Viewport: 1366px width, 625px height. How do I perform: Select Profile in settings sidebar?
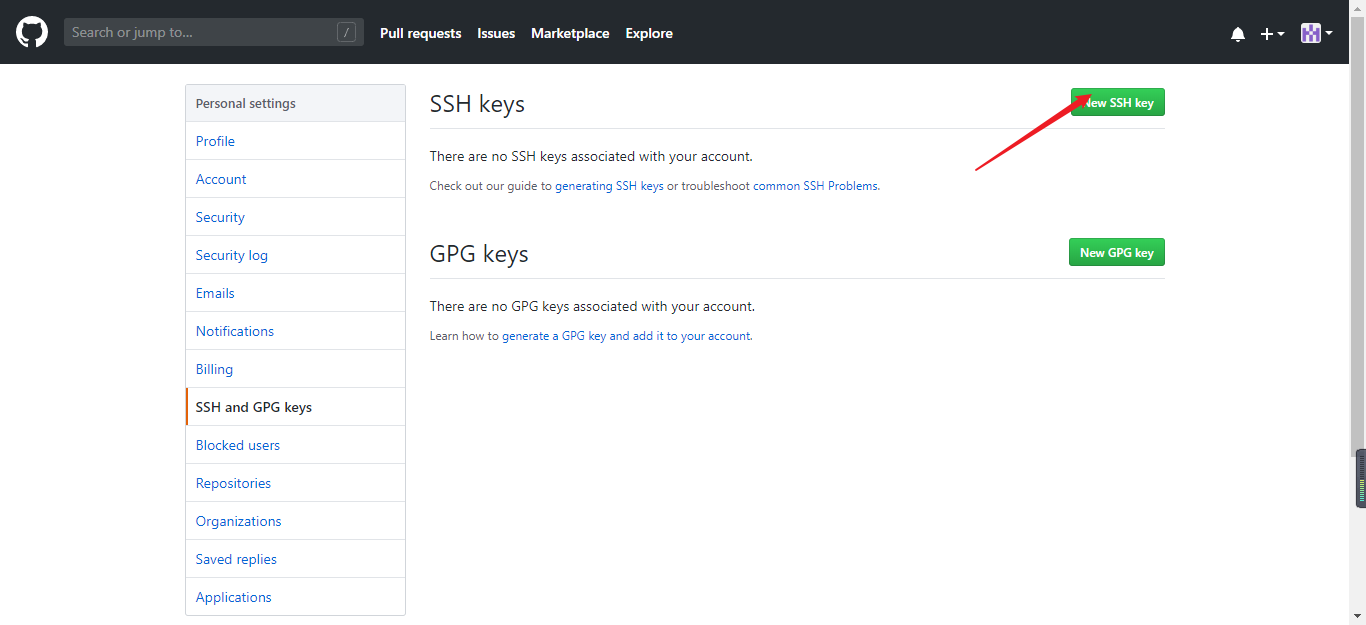[296, 141]
